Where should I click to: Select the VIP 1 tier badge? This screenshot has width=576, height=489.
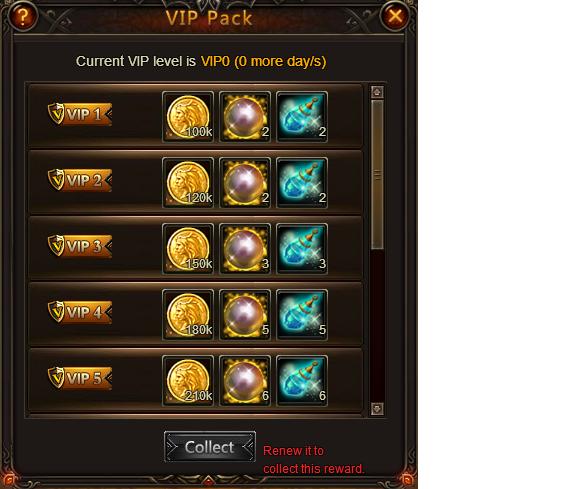click(x=80, y=114)
